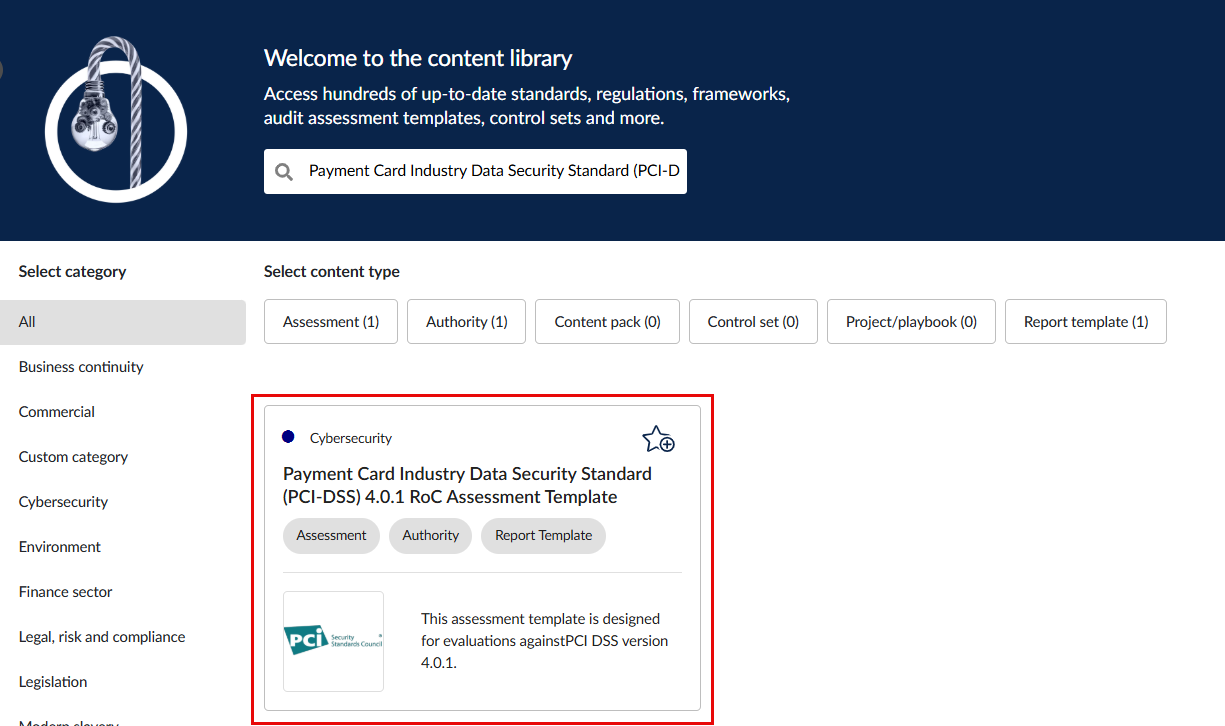Toggle the Content pack filter

click(x=607, y=322)
